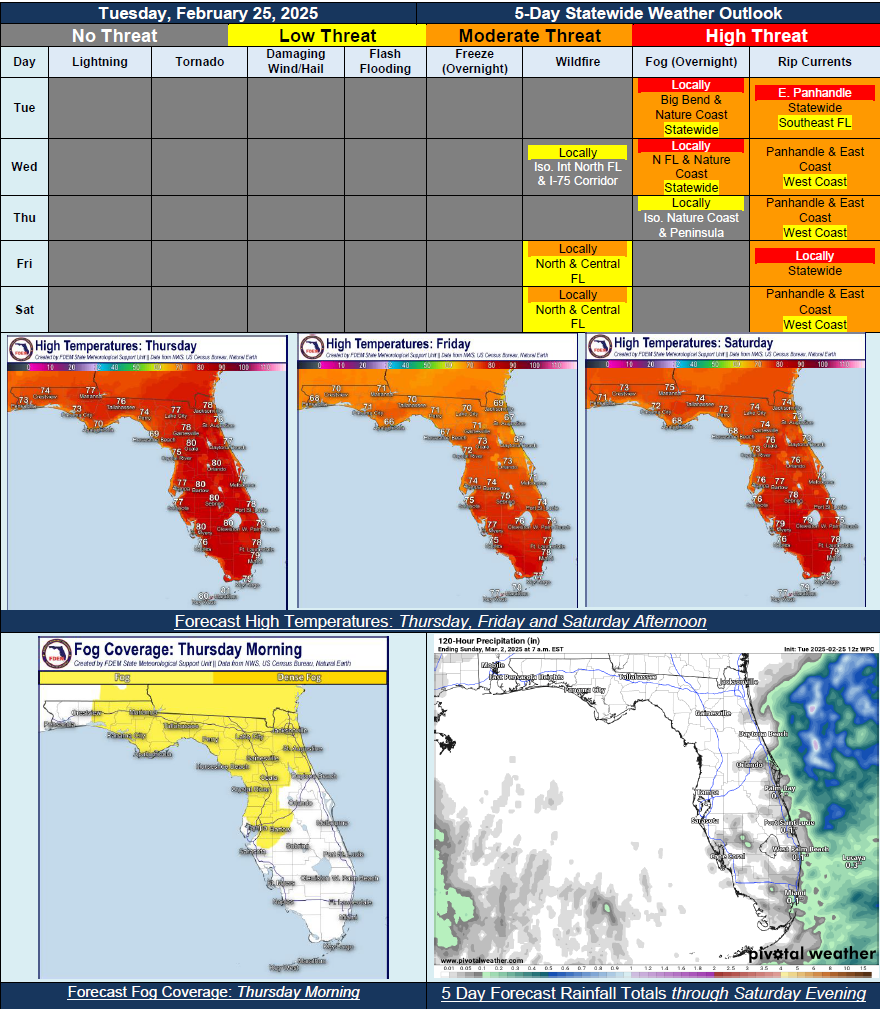
Task: Expand the Wildfire column header
Action: click(x=577, y=61)
